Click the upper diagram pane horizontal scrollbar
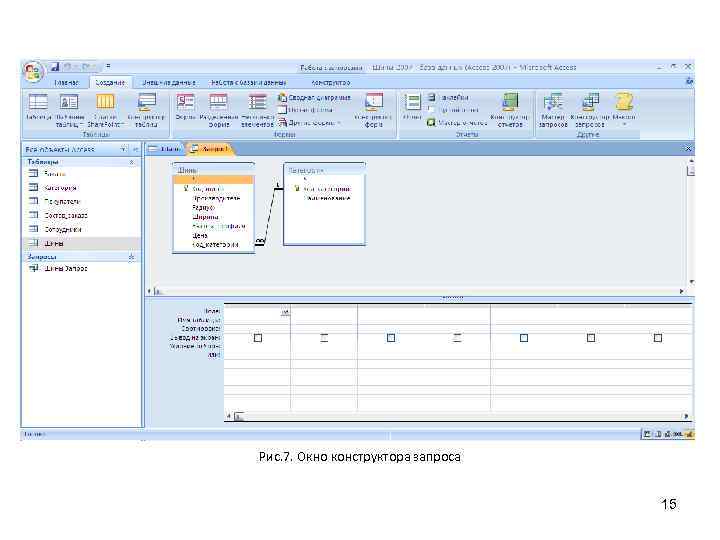 coord(416,291)
